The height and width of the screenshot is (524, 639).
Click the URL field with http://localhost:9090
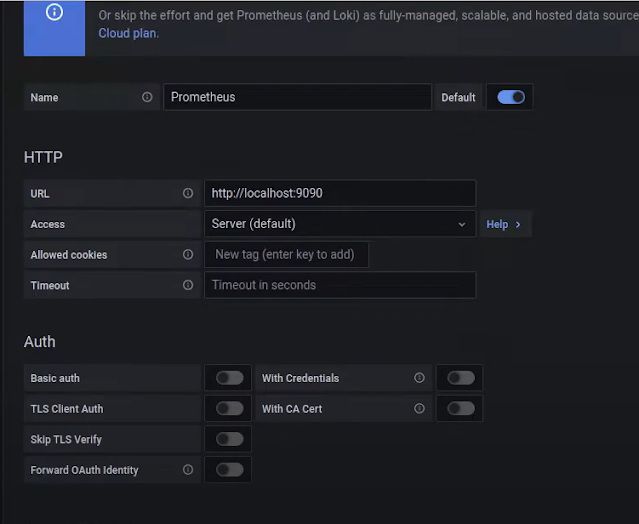tap(340, 193)
